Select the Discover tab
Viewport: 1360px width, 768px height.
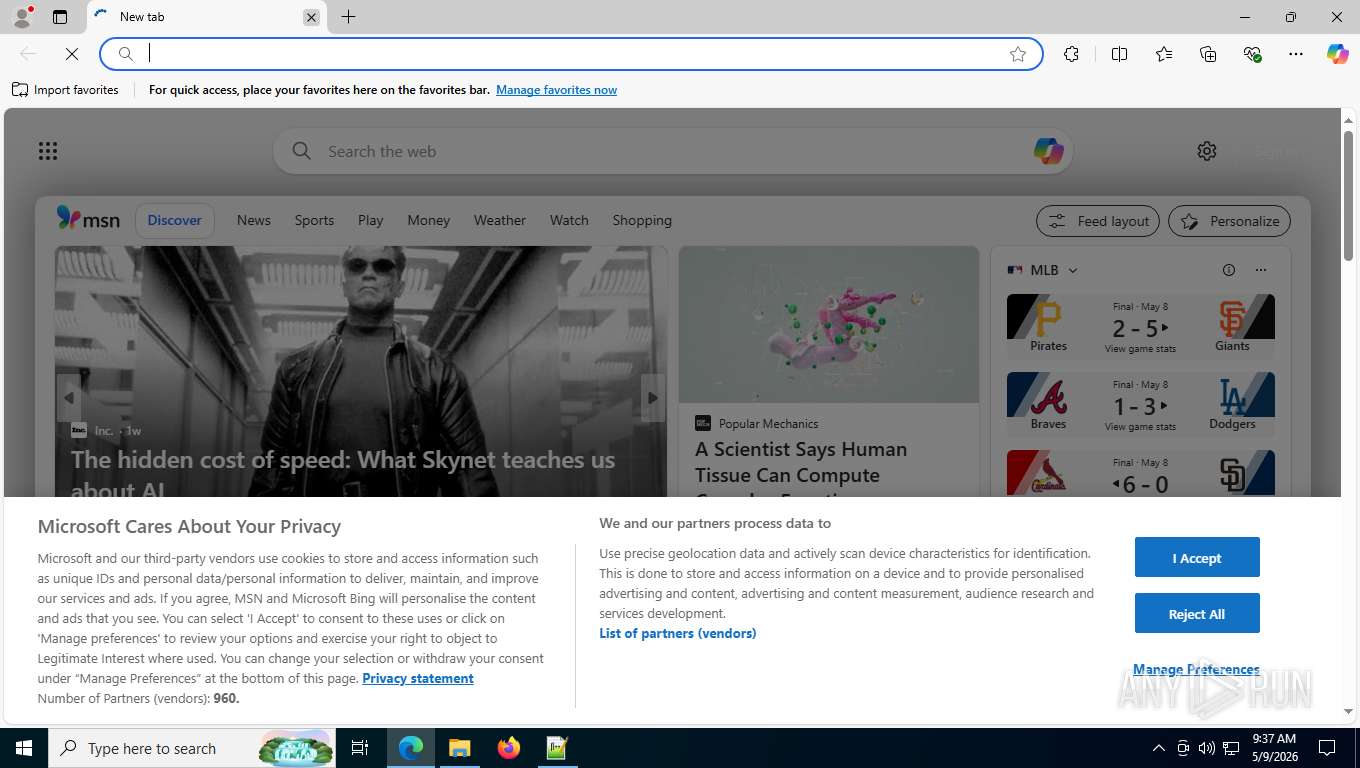pos(175,220)
